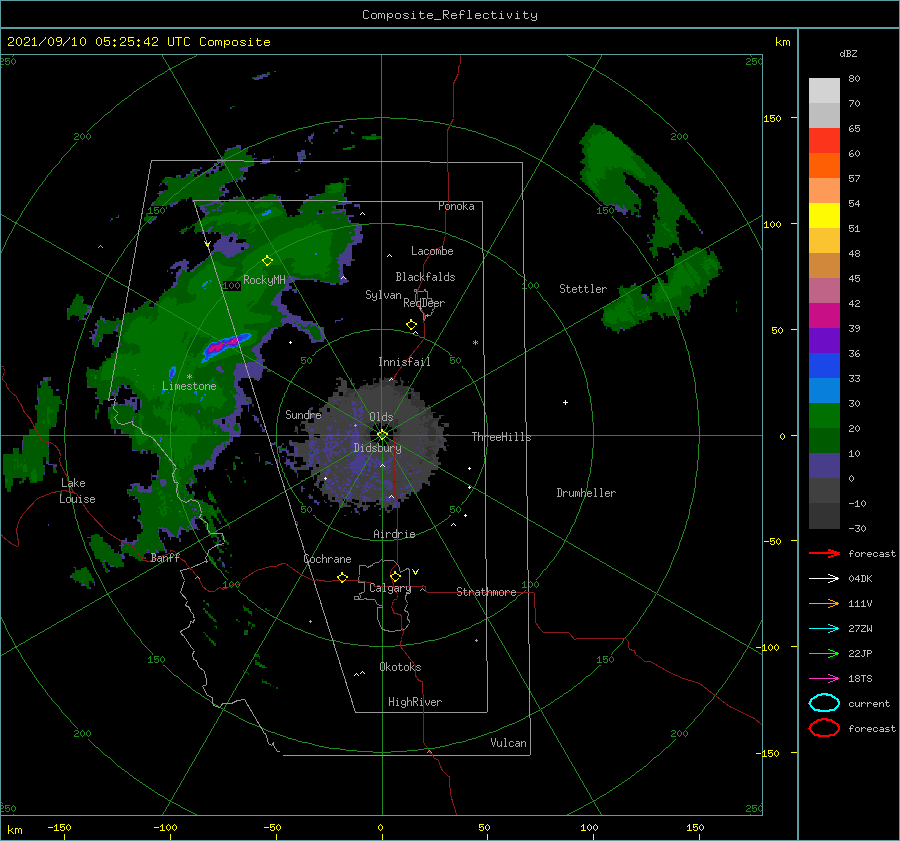Click the red forecast ellipse in the legend

[x=824, y=727]
